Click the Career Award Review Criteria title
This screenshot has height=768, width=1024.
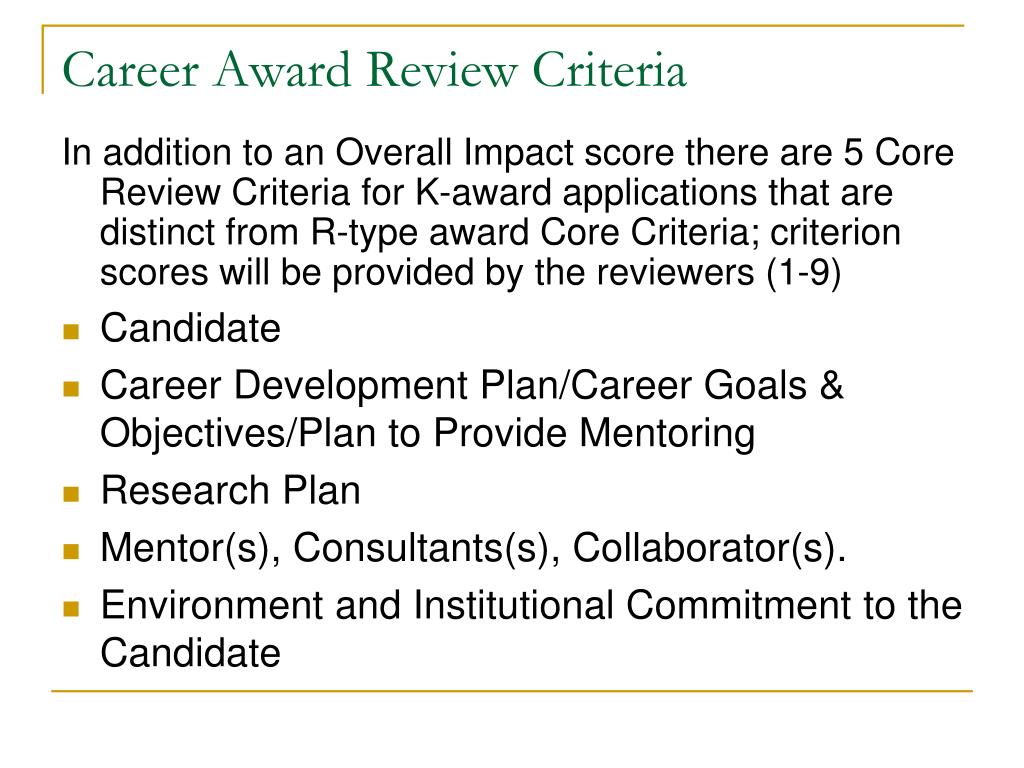[374, 70]
